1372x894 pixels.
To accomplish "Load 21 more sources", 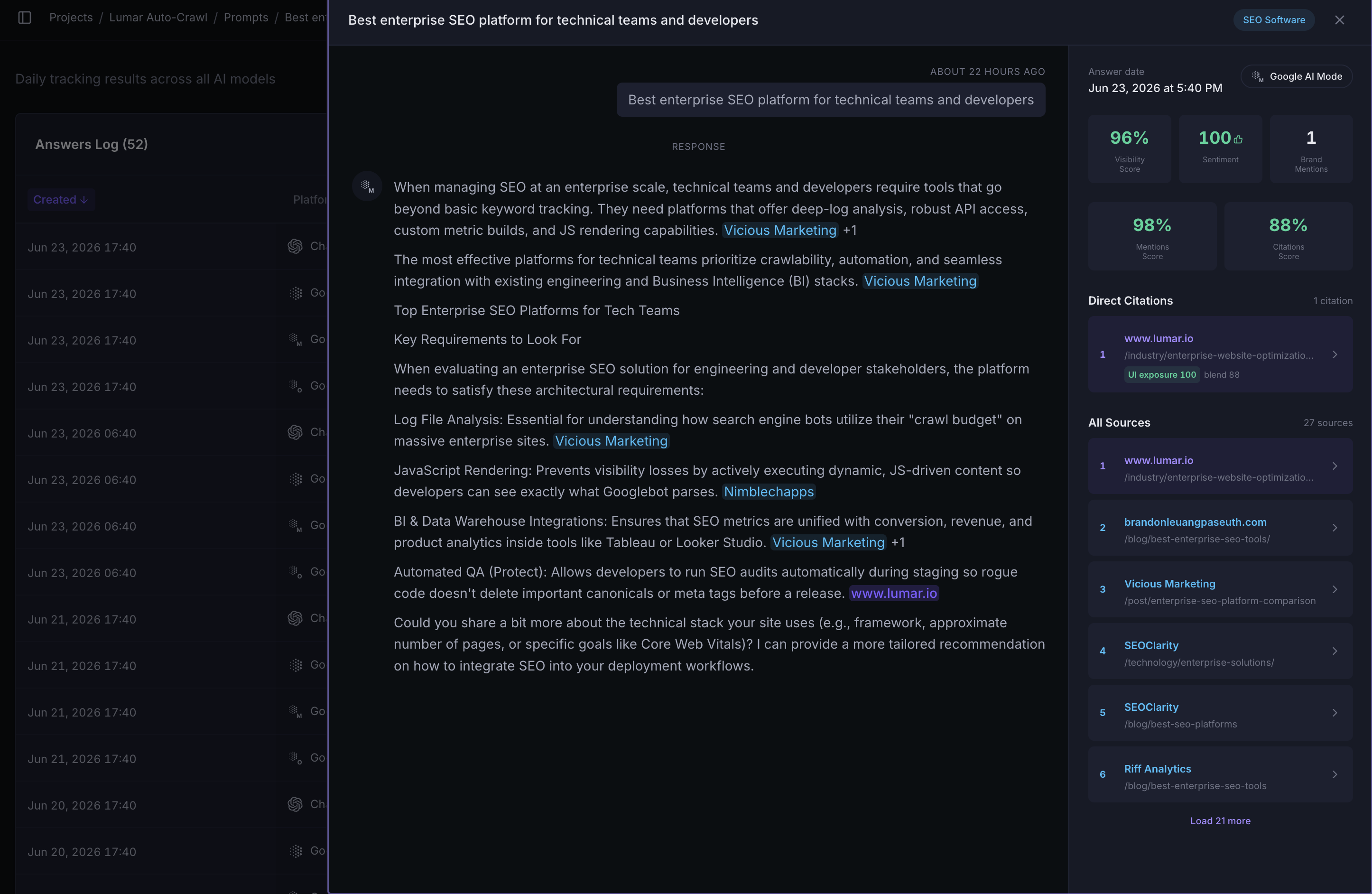I will click(x=1220, y=821).
